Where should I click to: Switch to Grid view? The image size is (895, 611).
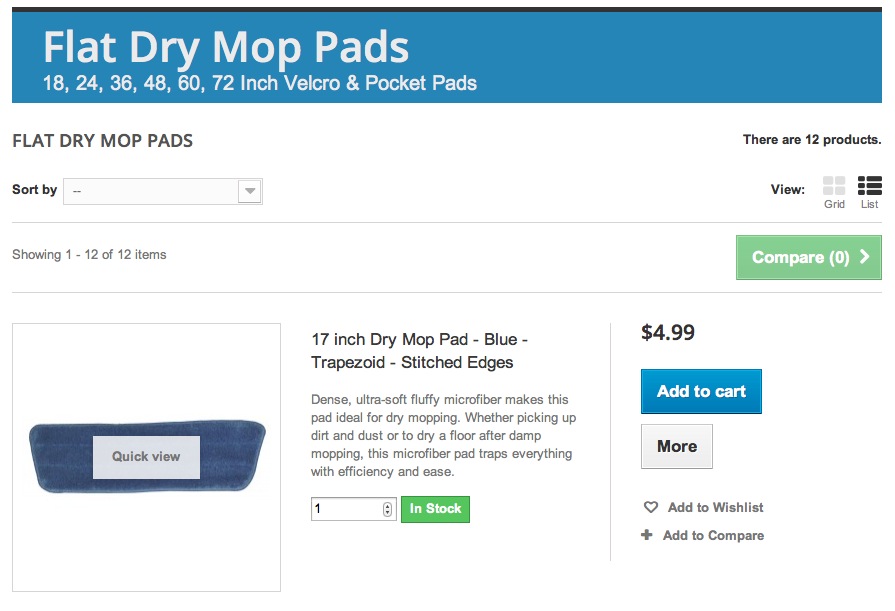(834, 186)
